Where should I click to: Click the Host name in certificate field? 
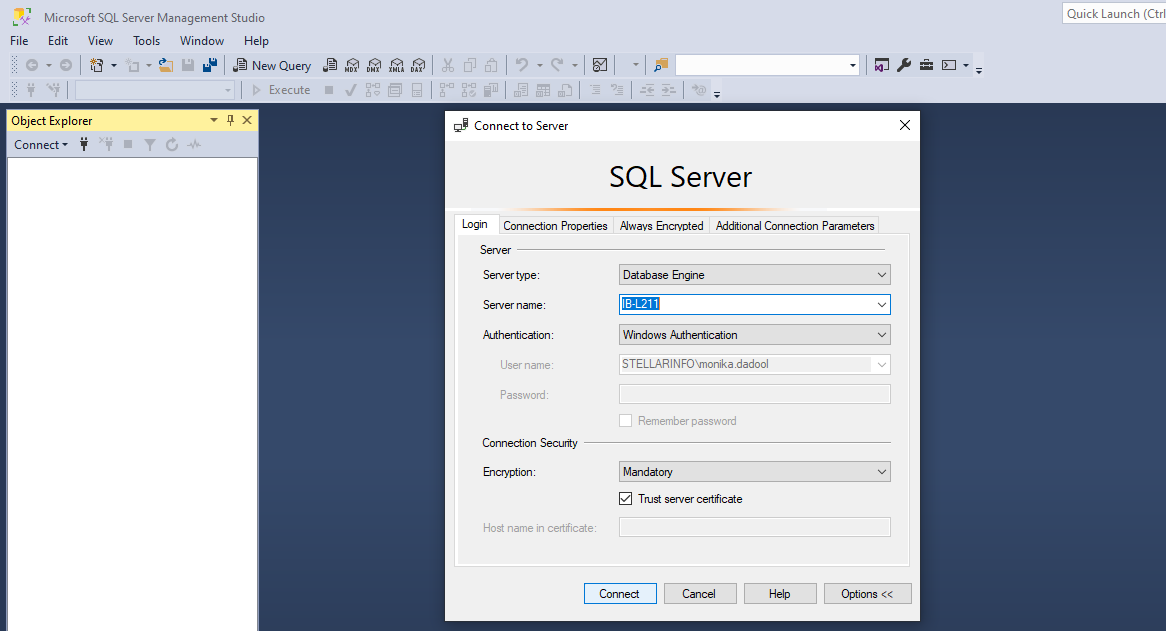[754, 528]
